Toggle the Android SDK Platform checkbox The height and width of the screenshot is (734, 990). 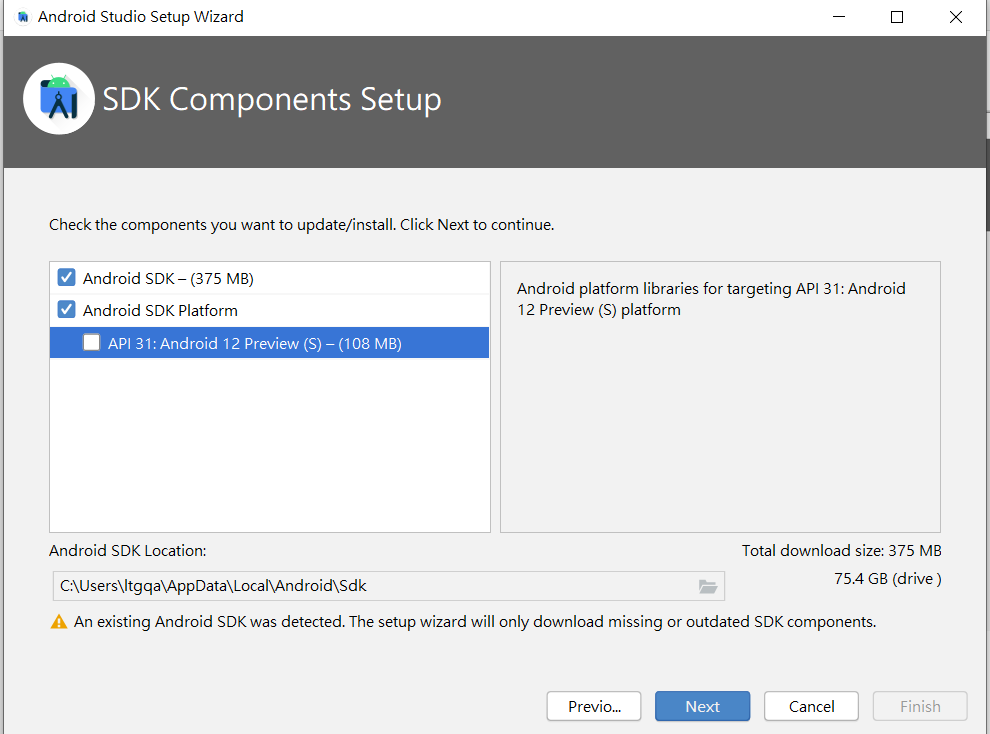[67, 310]
